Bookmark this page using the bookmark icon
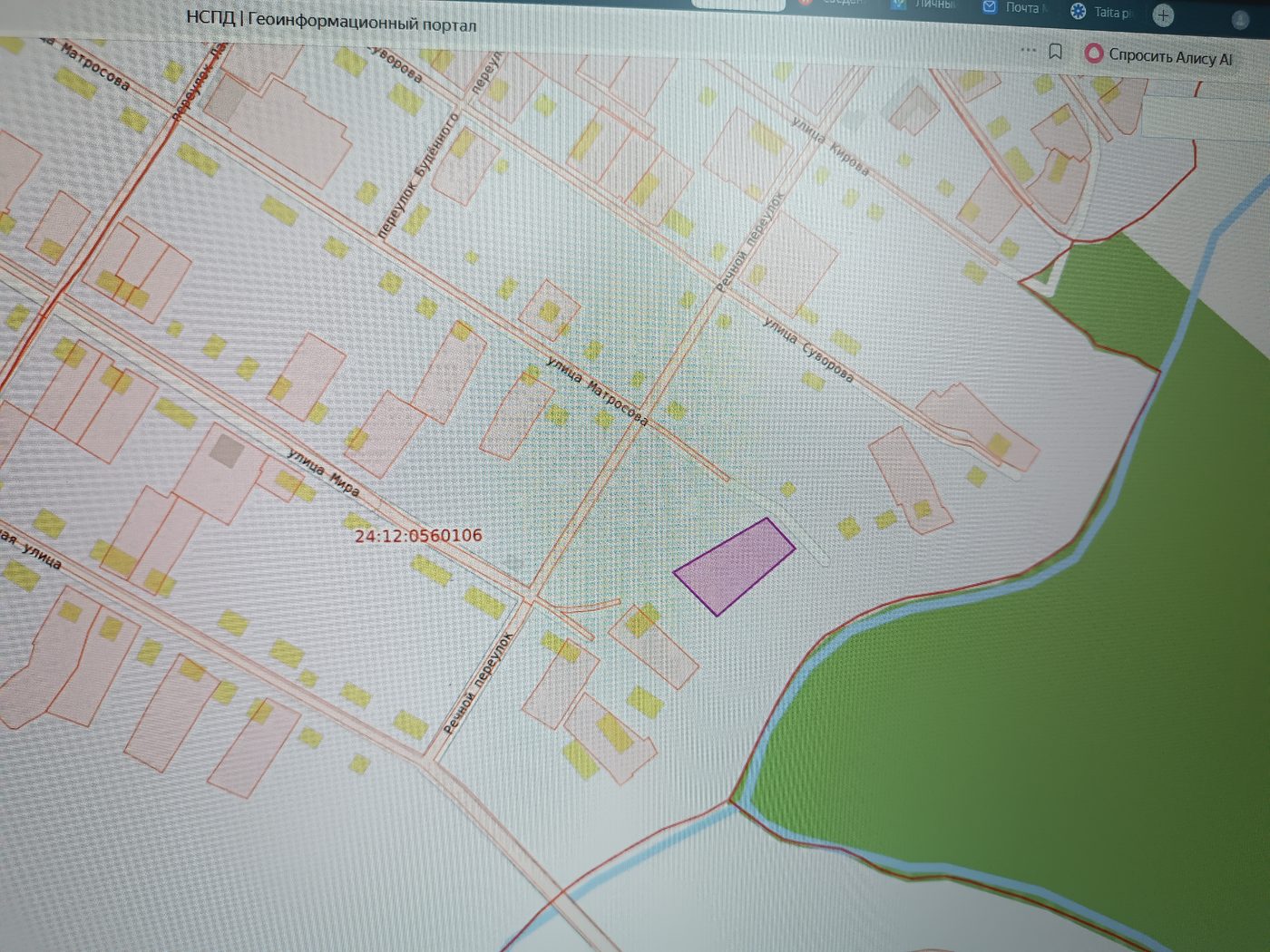The height and width of the screenshot is (952, 1270). point(1055,51)
